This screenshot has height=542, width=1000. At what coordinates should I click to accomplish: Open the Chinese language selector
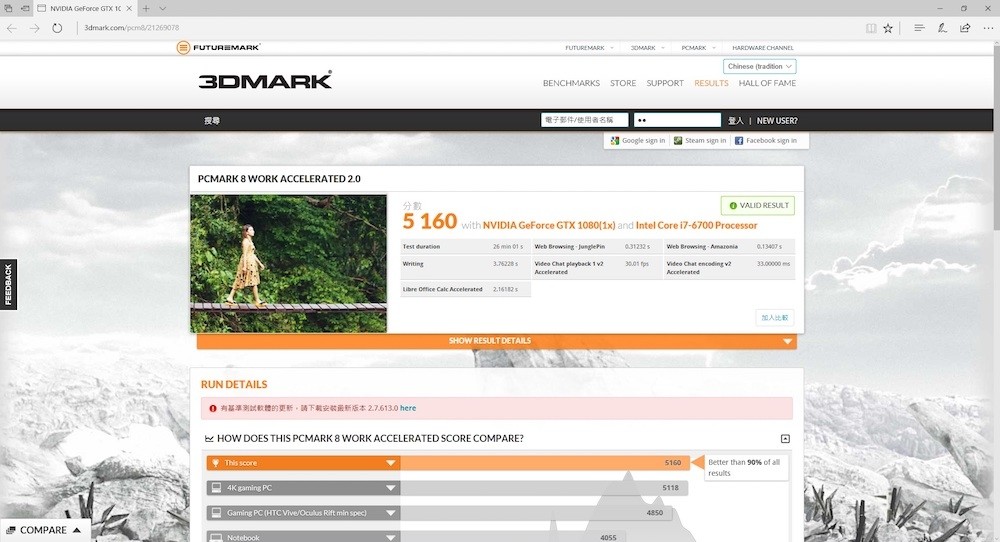(x=760, y=66)
